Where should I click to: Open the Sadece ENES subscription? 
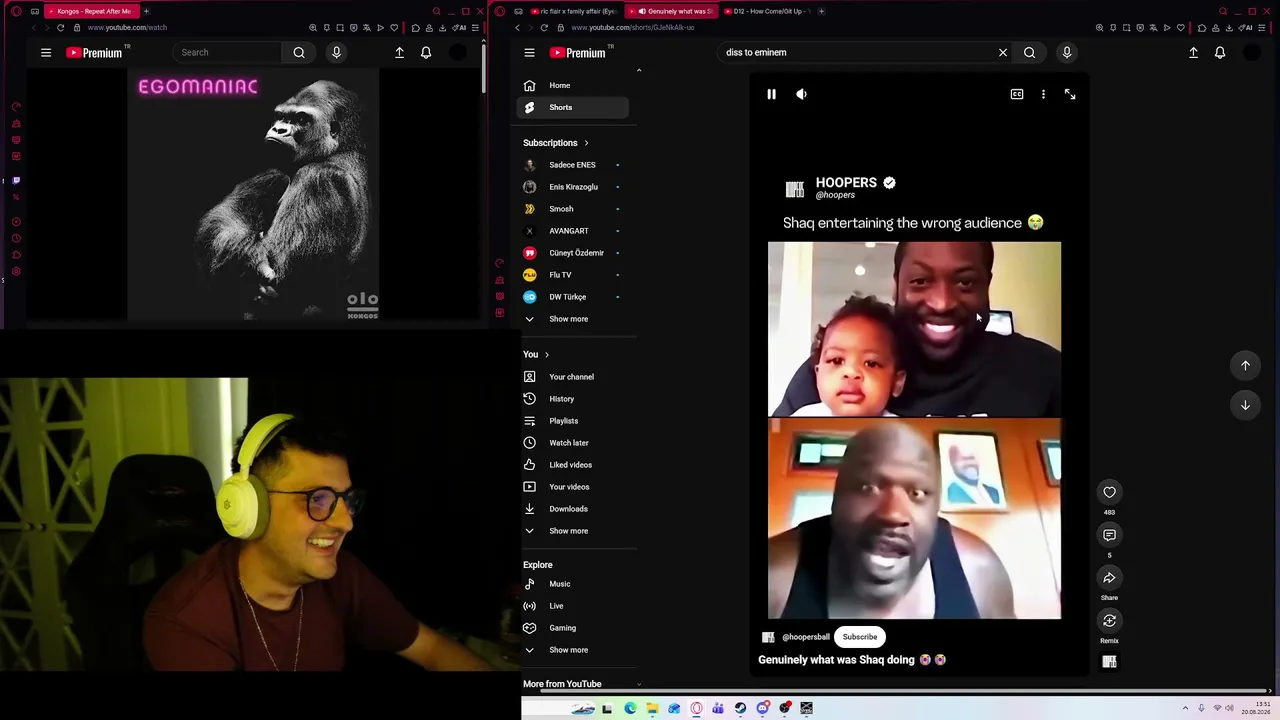(x=573, y=165)
